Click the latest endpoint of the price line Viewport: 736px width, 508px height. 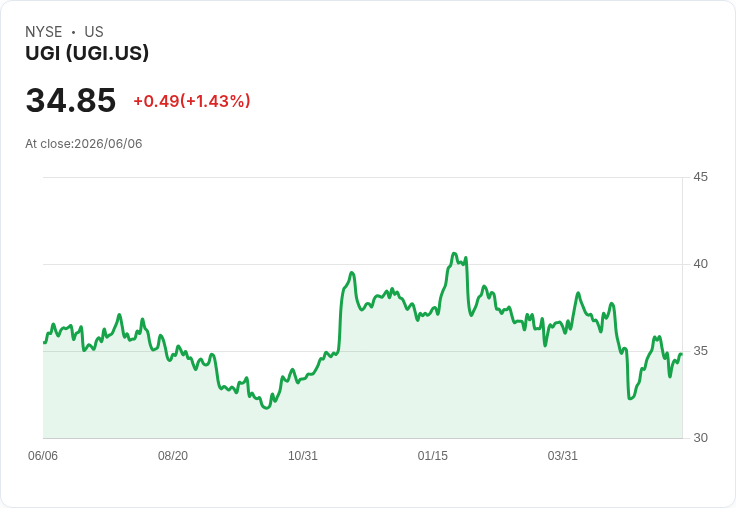[681, 354]
